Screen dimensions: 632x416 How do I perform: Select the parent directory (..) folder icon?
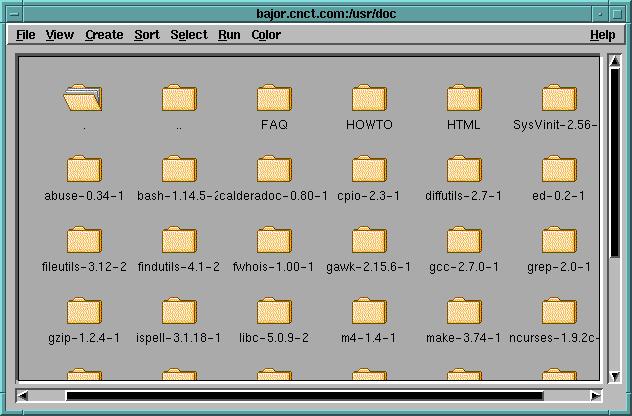click(x=179, y=99)
